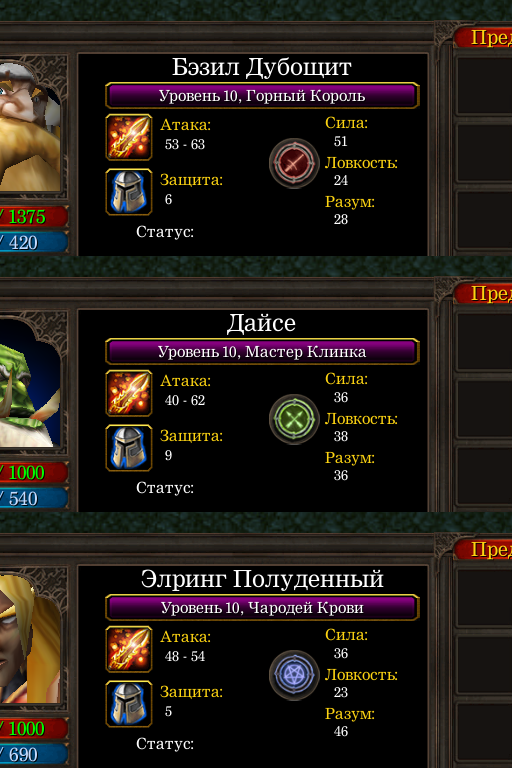Click the Уровень 10, Горный Король bar

262,96
